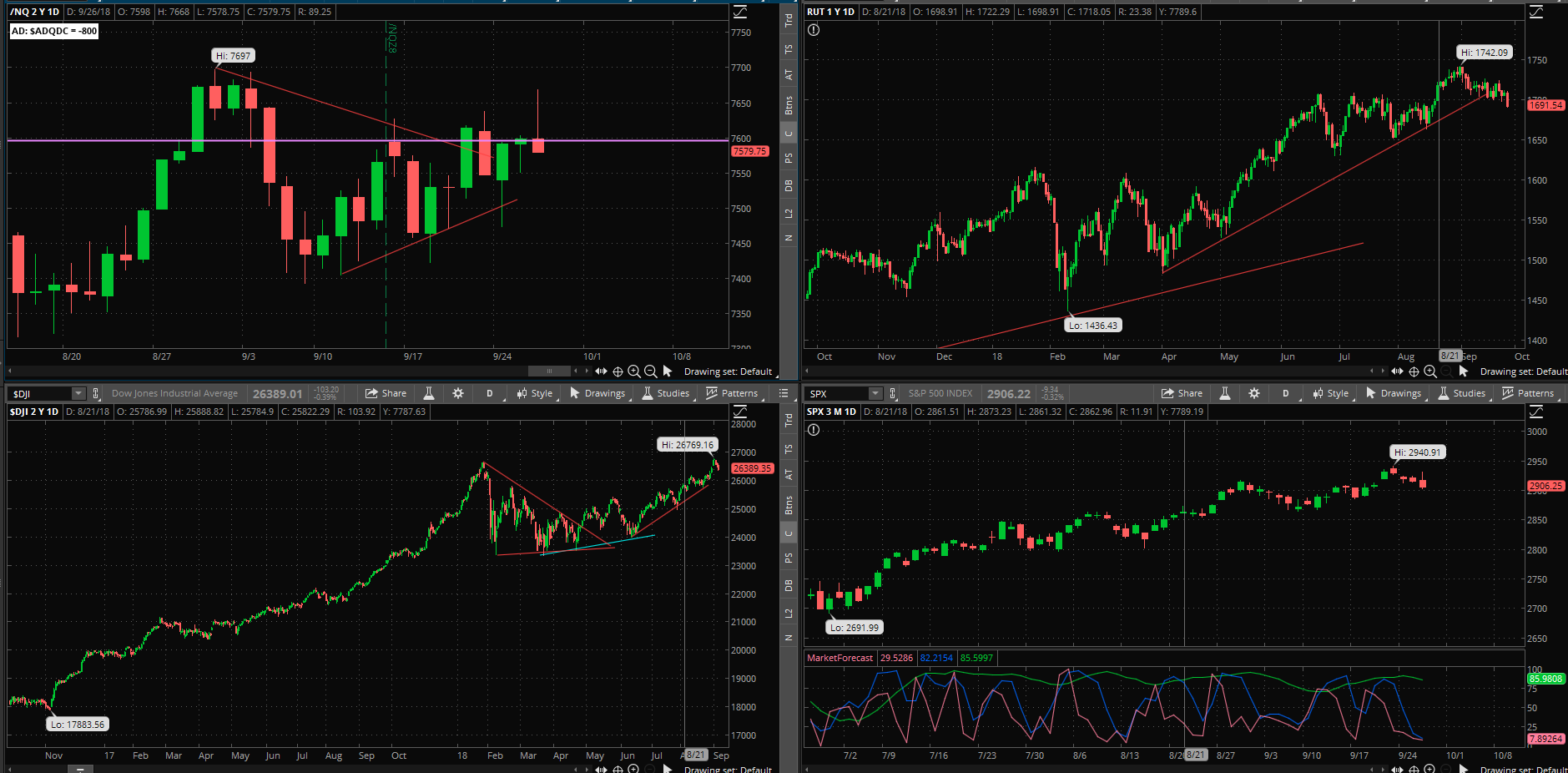The image size is (1568, 773).
Task: Open the Patterns menu in $DJI toolbar
Action: pyautogui.click(x=732, y=393)
